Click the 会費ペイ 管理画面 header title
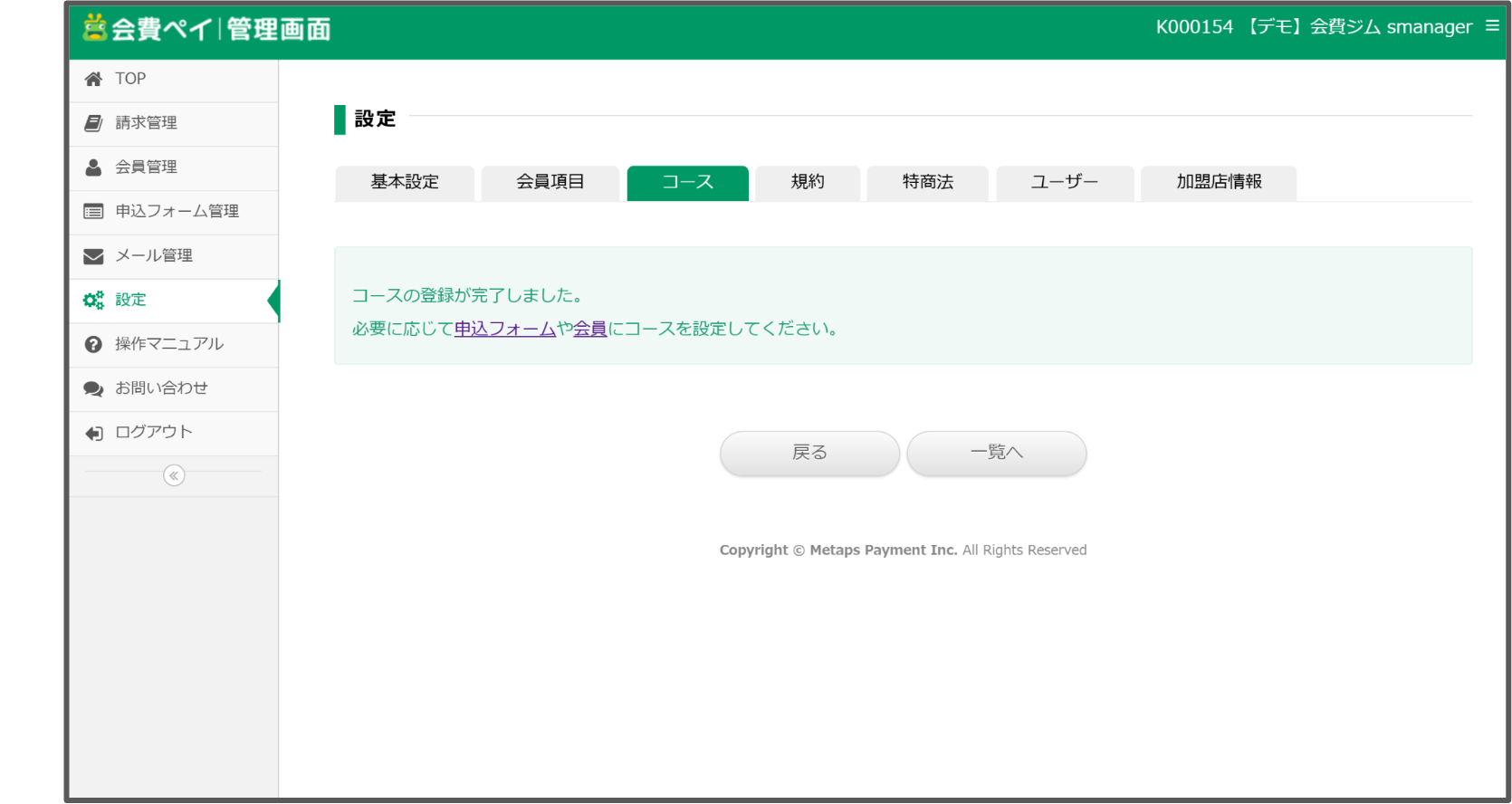 (x=207, y=28)
